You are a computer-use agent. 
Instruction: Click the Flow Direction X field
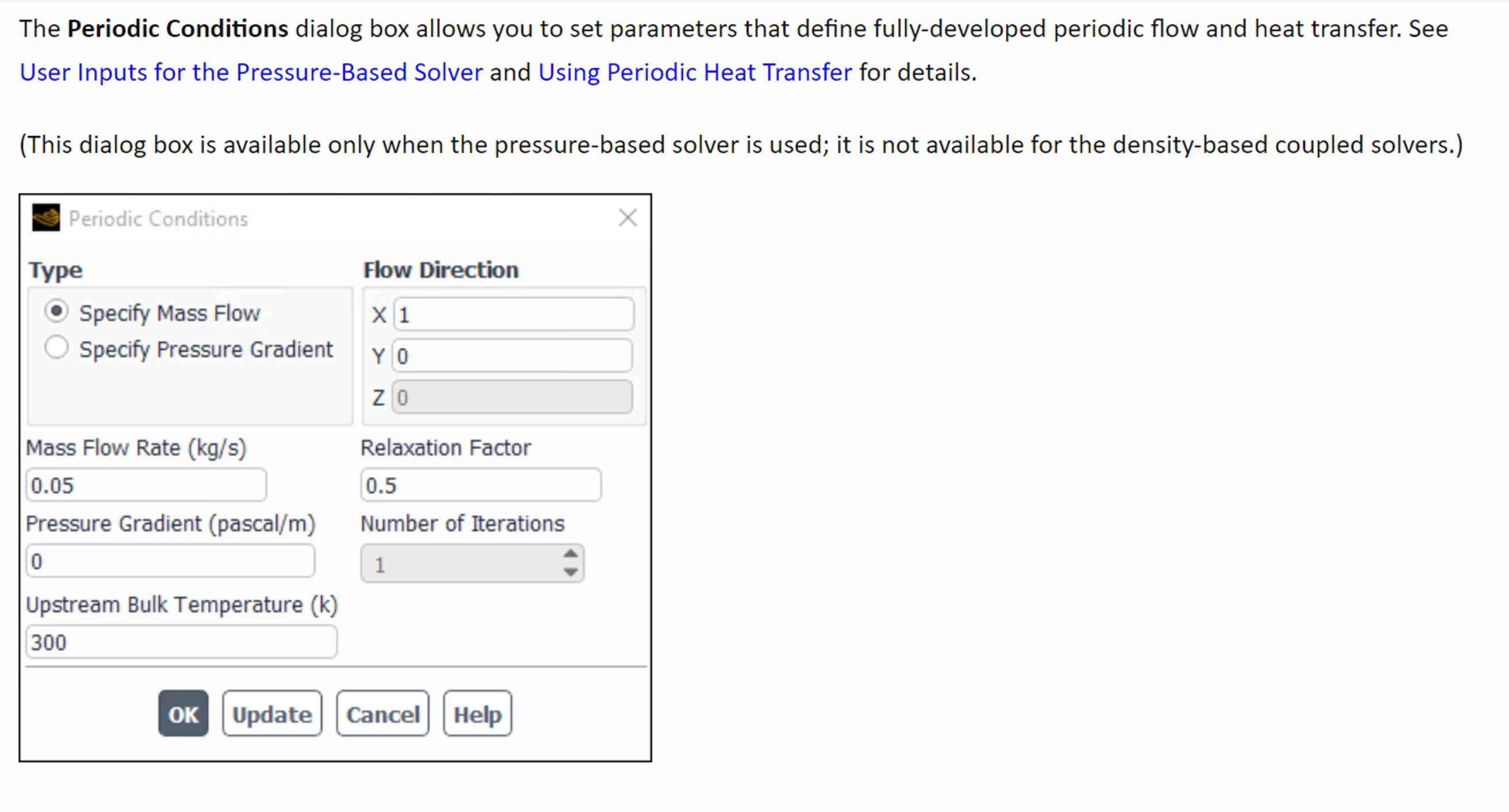pos(513,315)
